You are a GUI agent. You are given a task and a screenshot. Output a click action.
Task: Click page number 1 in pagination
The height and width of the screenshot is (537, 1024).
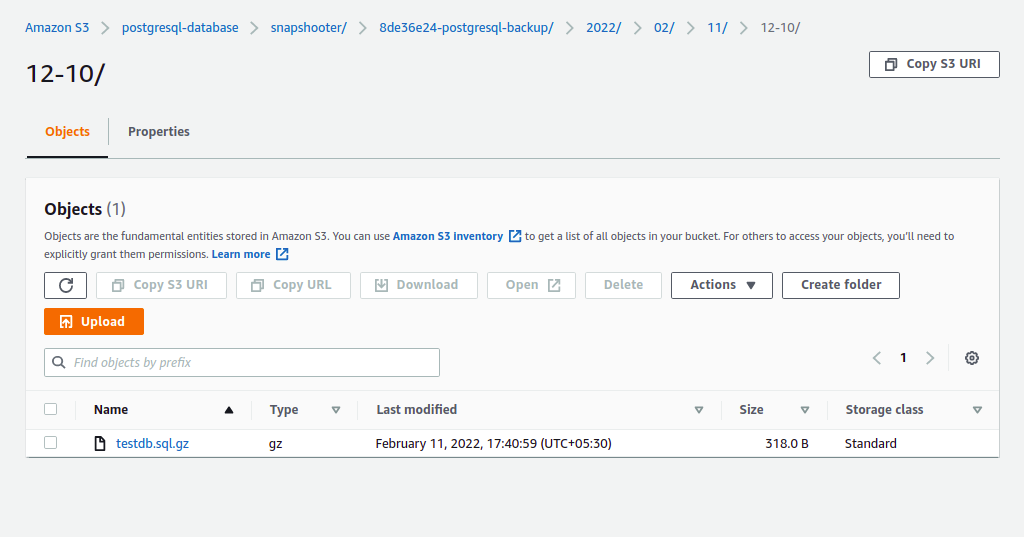click(903, 358)
